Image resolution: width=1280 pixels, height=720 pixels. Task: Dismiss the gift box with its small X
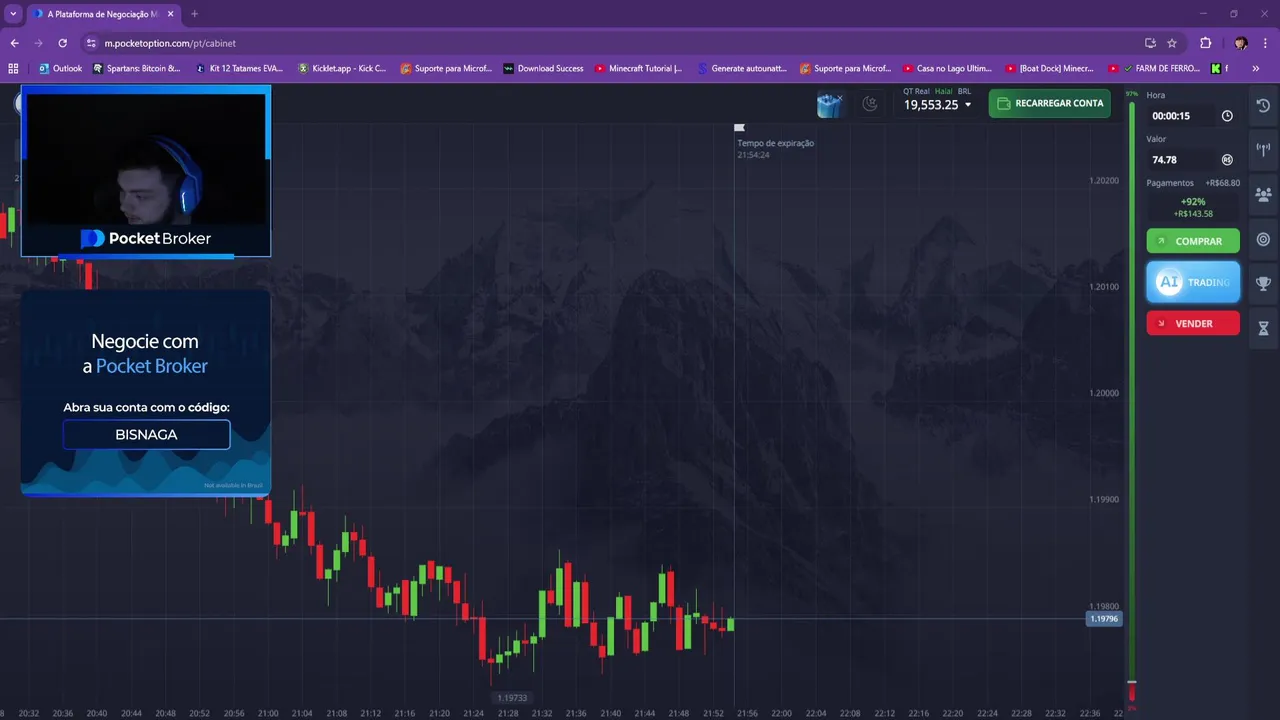tap(840, 97)
